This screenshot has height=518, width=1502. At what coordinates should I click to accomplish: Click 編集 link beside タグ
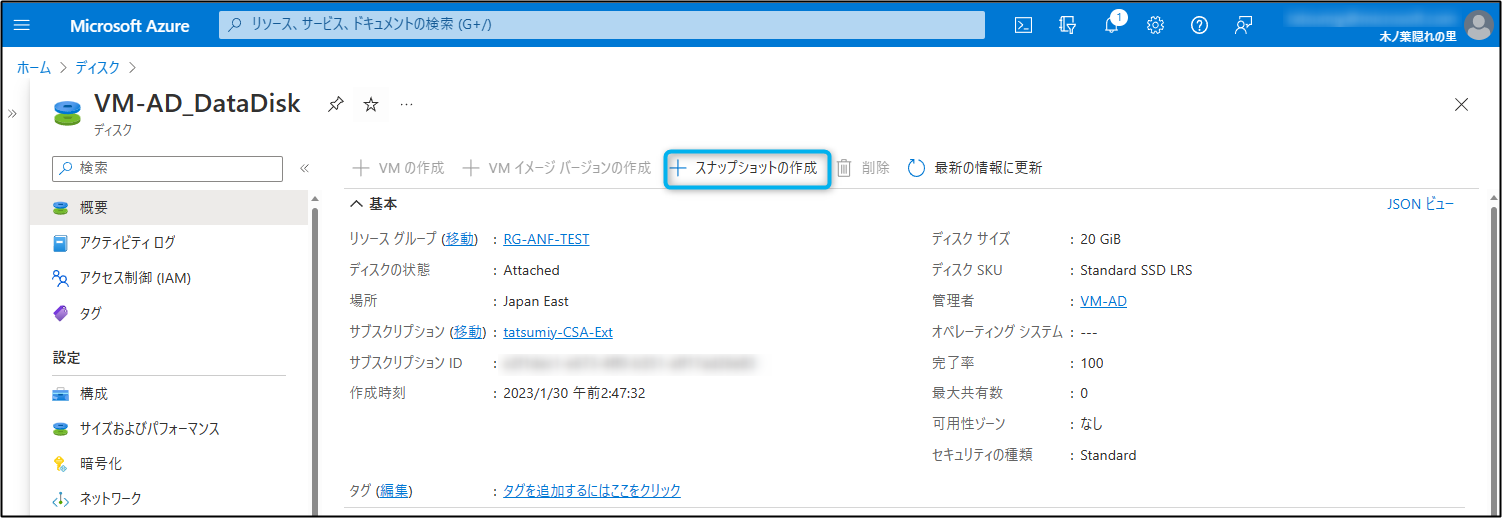point(394,491)
